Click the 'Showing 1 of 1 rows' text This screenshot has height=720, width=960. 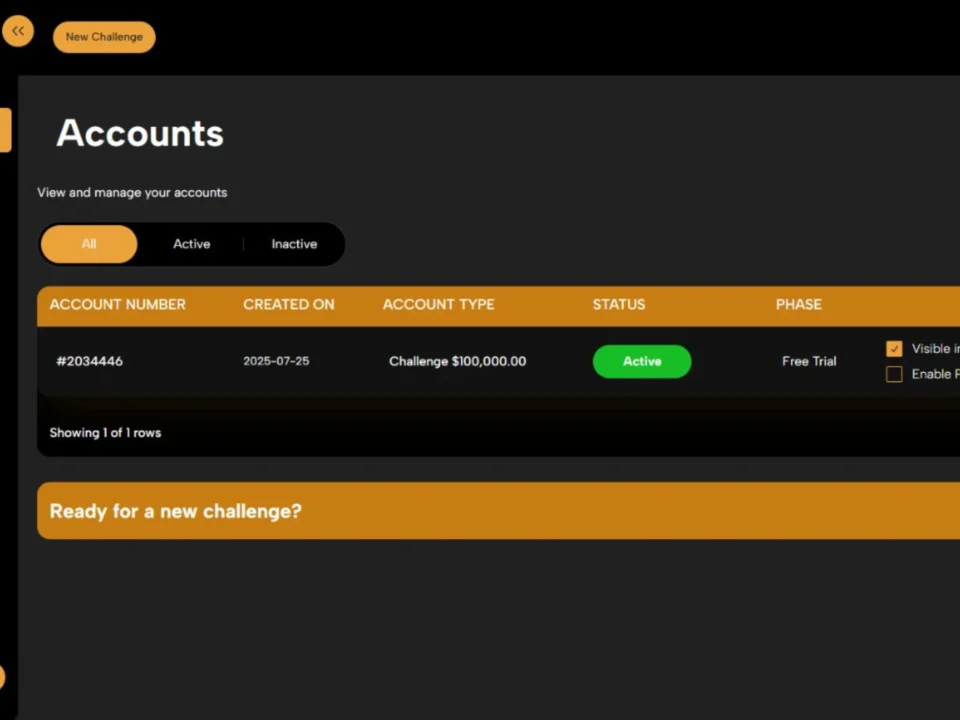[x=105, y=432]
